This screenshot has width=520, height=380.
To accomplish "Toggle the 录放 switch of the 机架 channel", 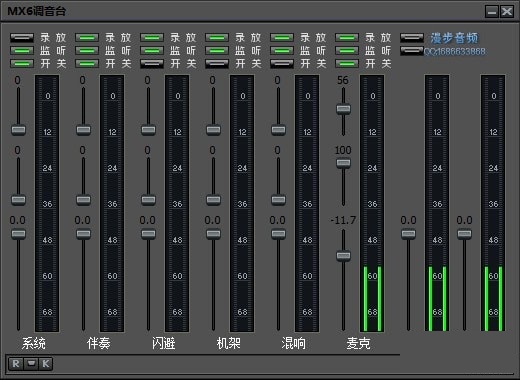I will (217, 38).
